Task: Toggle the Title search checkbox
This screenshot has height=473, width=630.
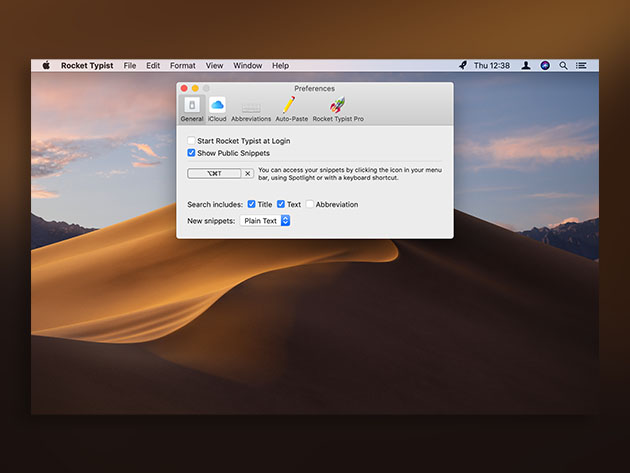Action: click(252, 204)
